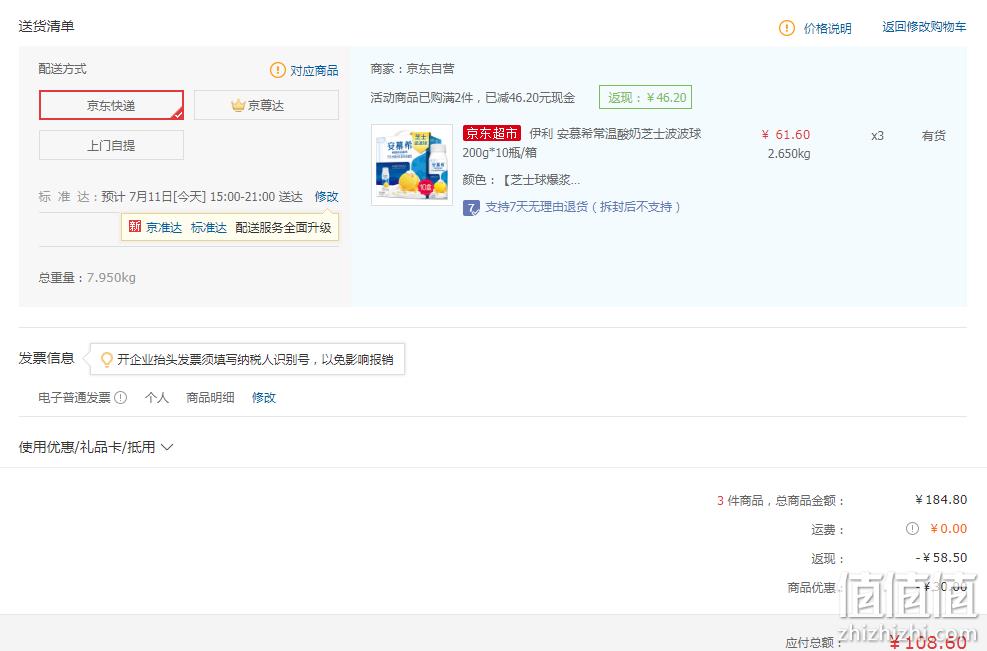Viewport: 987px width, 651px height.
Task: Click the 个人 invoice title text
Action: pos(157,397)
